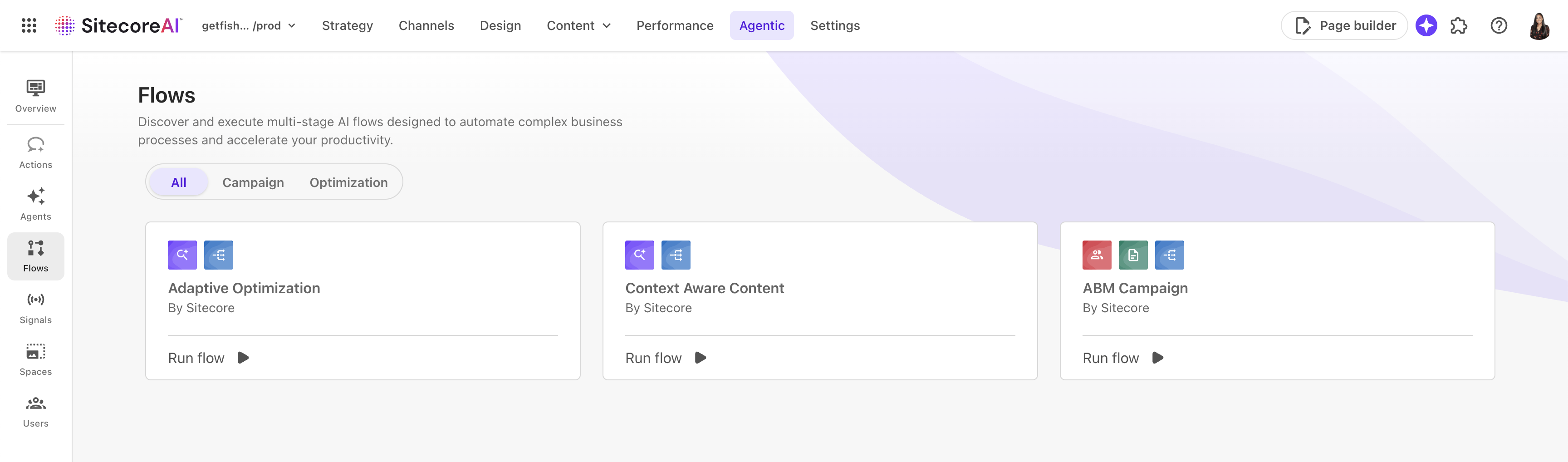This screenshot has height=462, width=1568.
Task: Open the Agents section
Action: [x=35, y=203]
